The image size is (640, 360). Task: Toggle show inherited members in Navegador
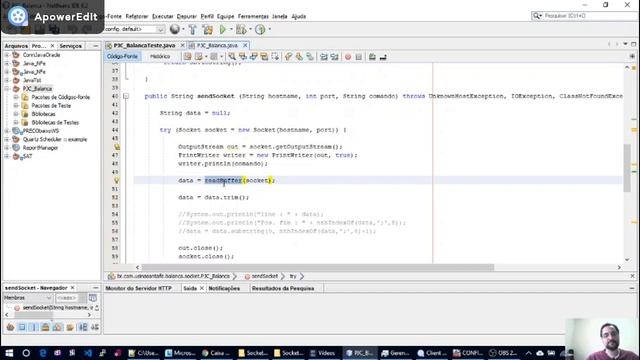coord(10,327)
